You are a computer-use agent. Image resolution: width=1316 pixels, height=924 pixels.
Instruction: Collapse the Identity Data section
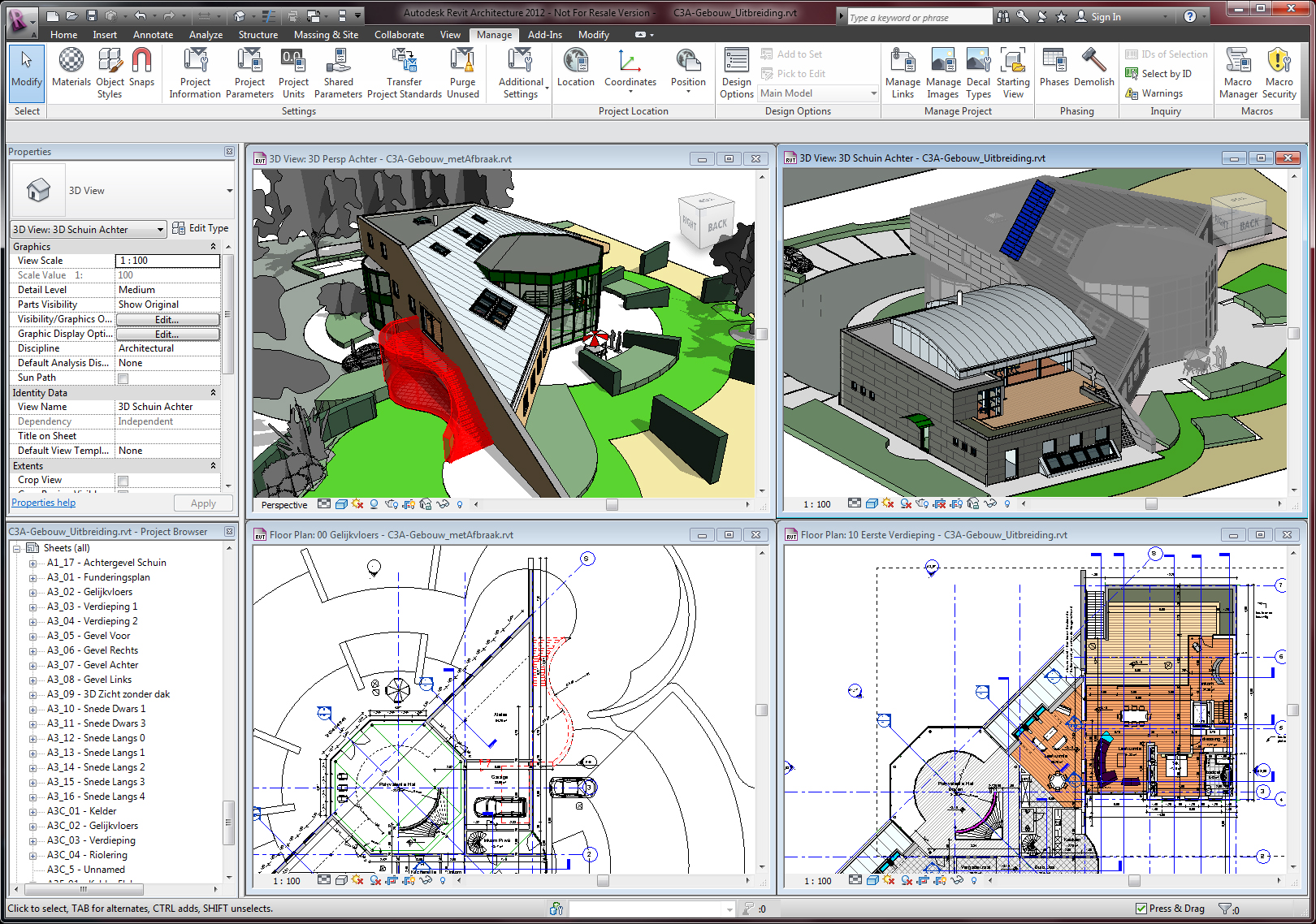(x=214, y=392)
